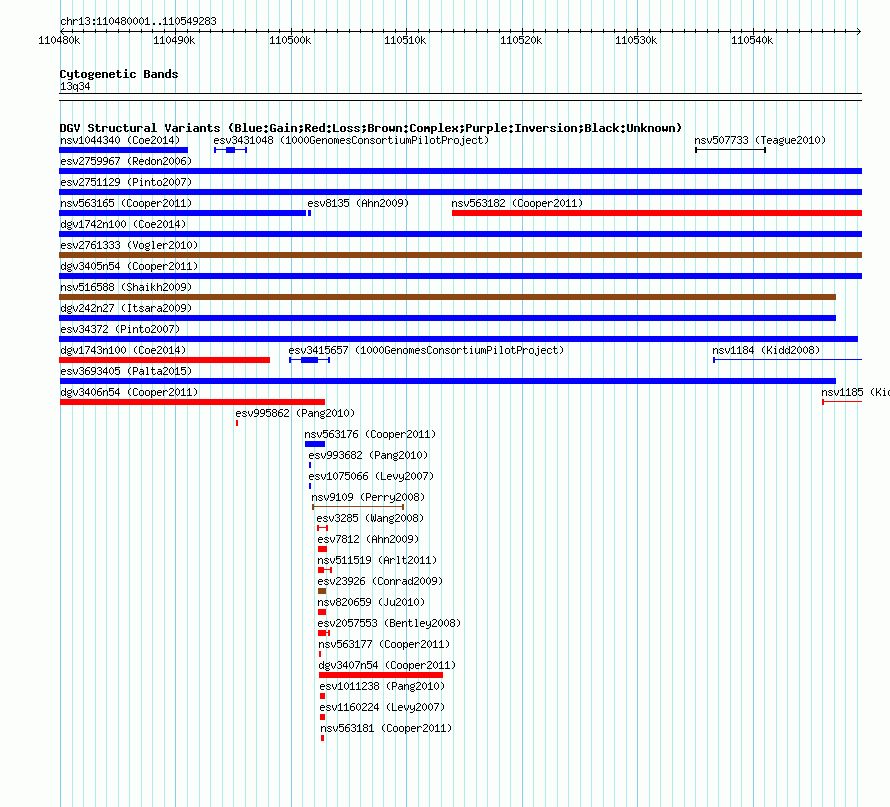Click the nsv1185 label at right edge
This screenshot has width=890, height=807.
(x=855, y=392)
